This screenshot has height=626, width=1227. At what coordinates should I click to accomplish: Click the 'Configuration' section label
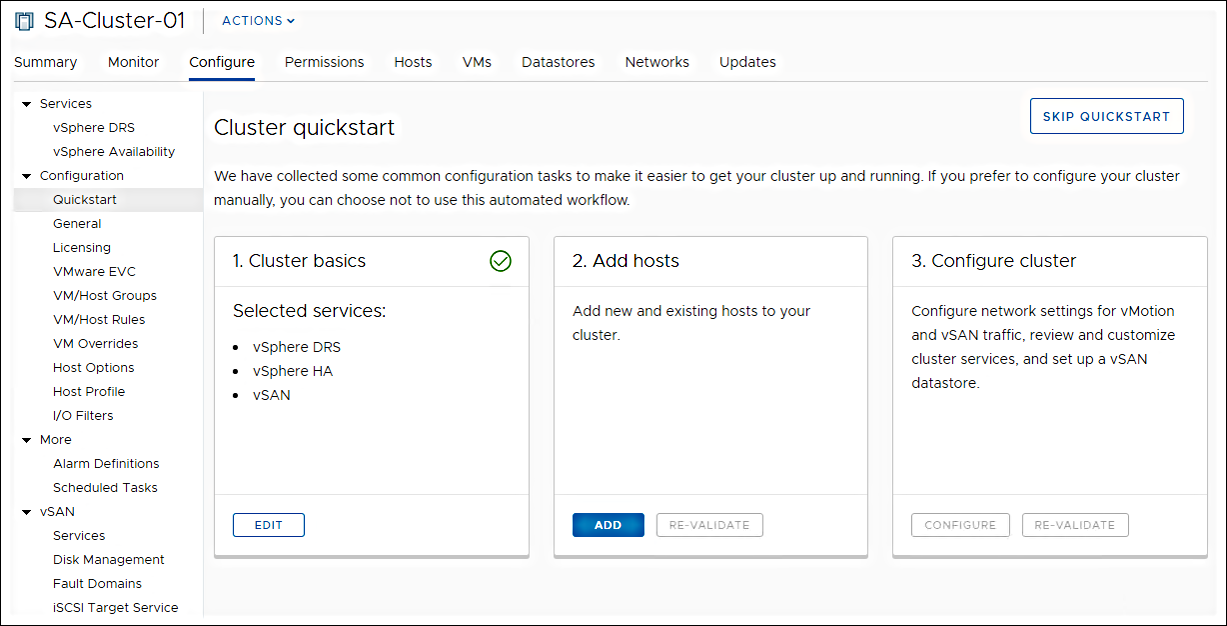tap(82, 176)
